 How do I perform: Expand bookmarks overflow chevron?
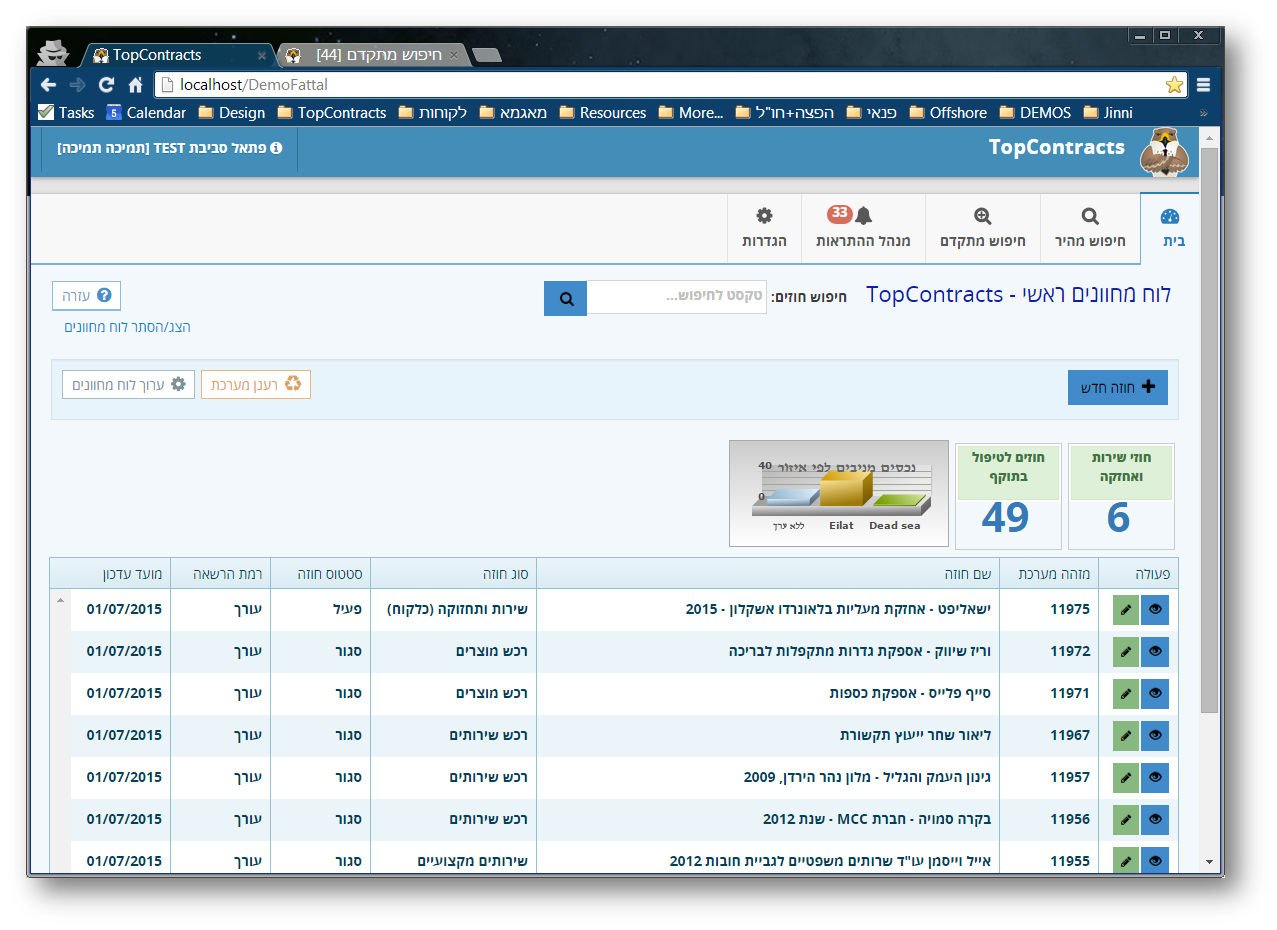click(x=1203, y=114)
